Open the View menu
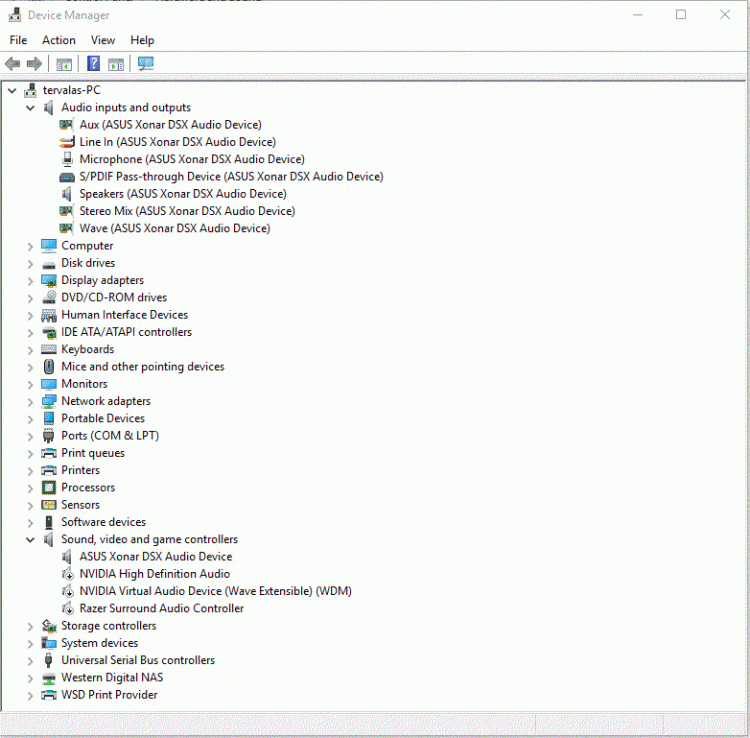 103,40
